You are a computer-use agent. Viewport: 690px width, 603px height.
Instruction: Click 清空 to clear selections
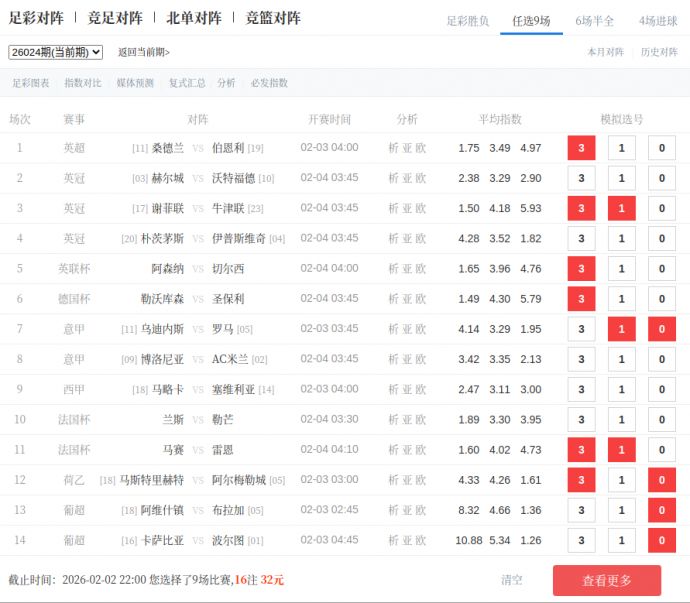(x=512, y=580)
